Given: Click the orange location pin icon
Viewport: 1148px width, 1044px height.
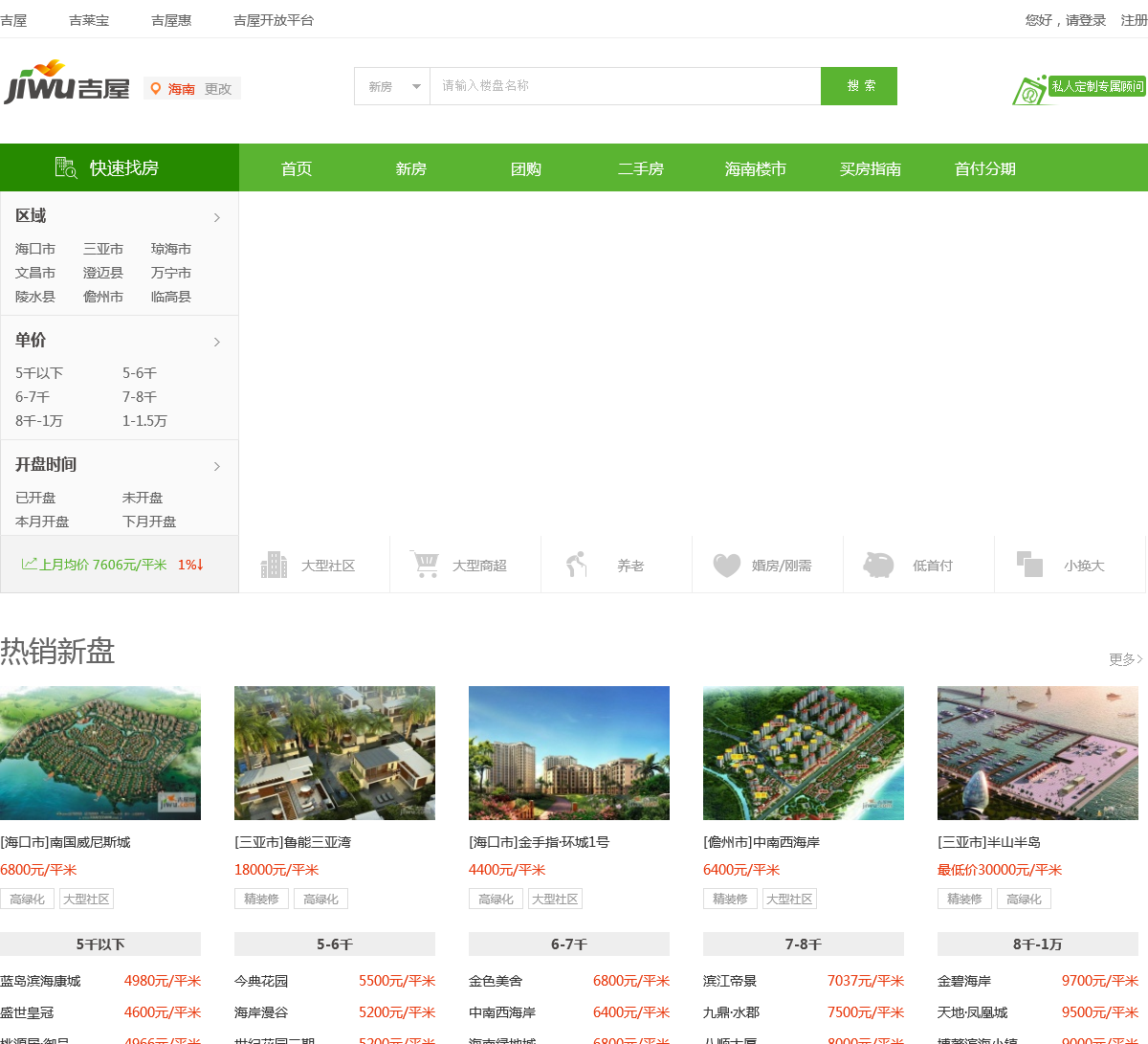Looking at the screenshot, I should 155,89.
